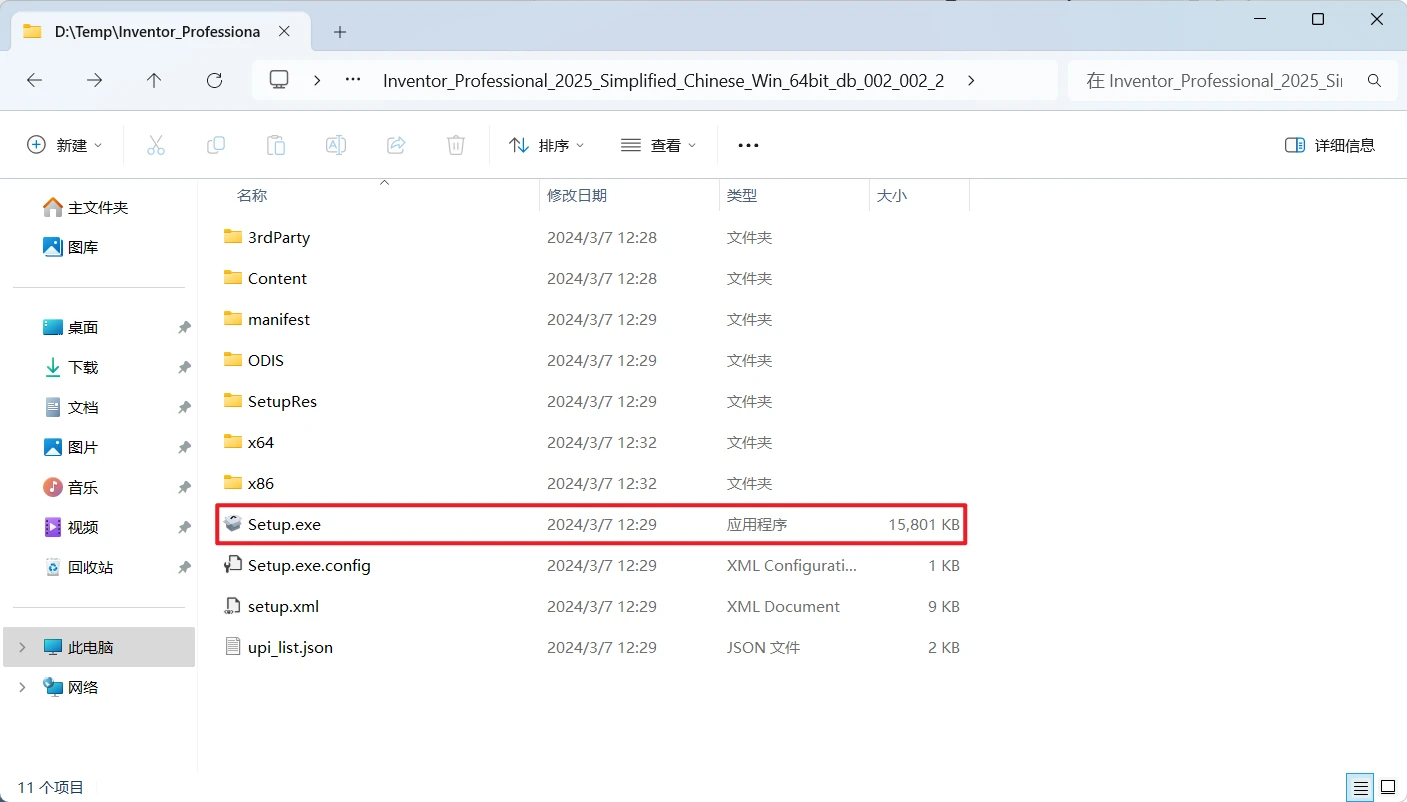Expand the 网络 tree node arrow
Screen dimensions: 1407x802
pos(22,687)
